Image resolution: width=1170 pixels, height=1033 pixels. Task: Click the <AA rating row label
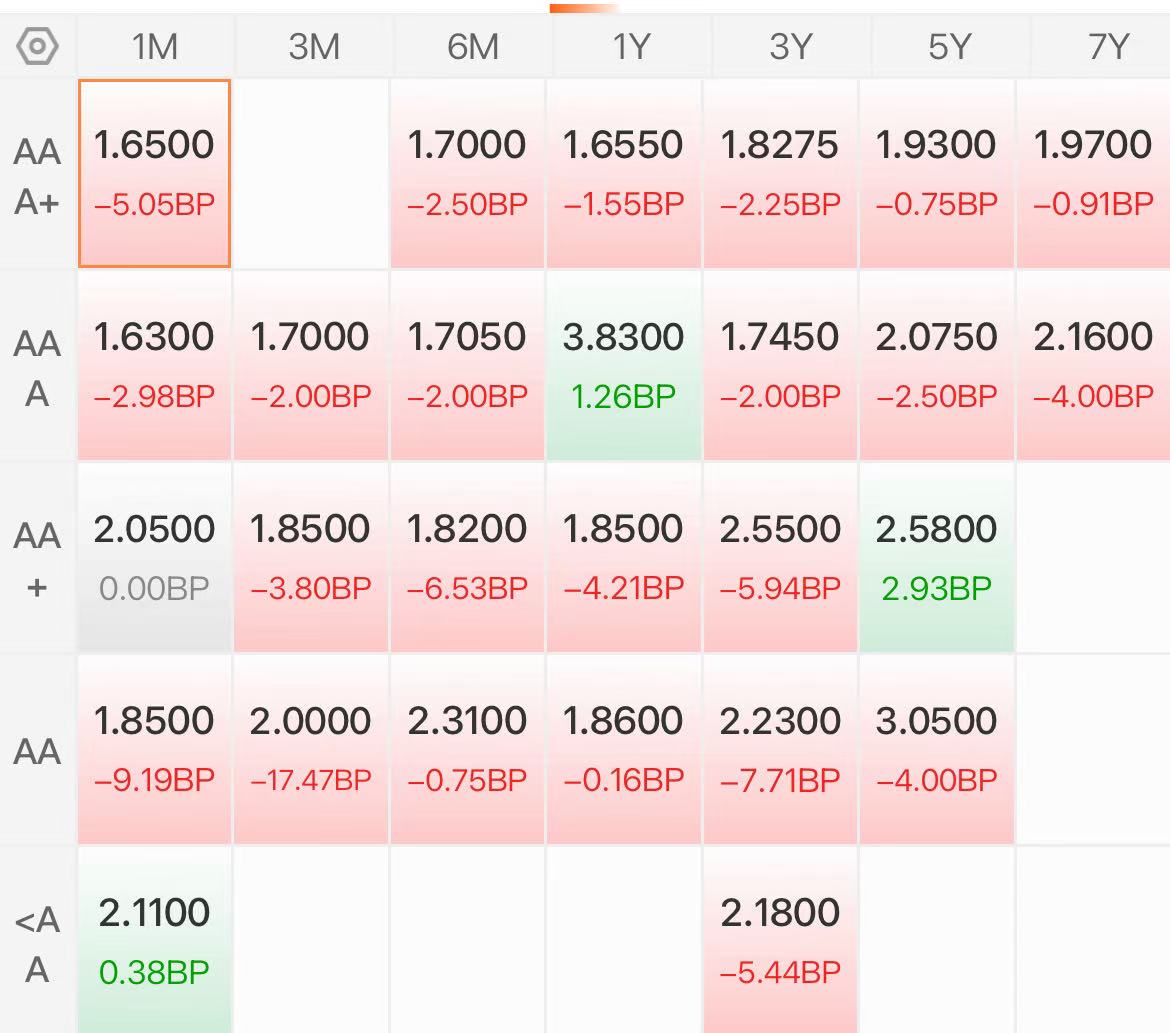coord(37,944)
